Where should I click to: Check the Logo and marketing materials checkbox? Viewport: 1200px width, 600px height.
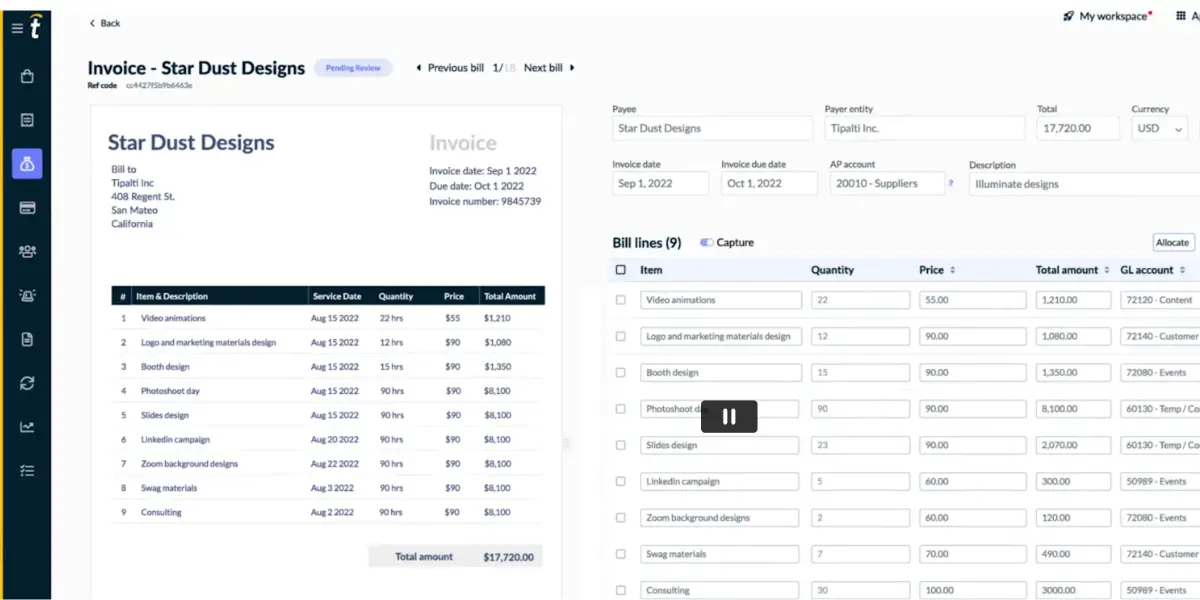coord(621,336)
